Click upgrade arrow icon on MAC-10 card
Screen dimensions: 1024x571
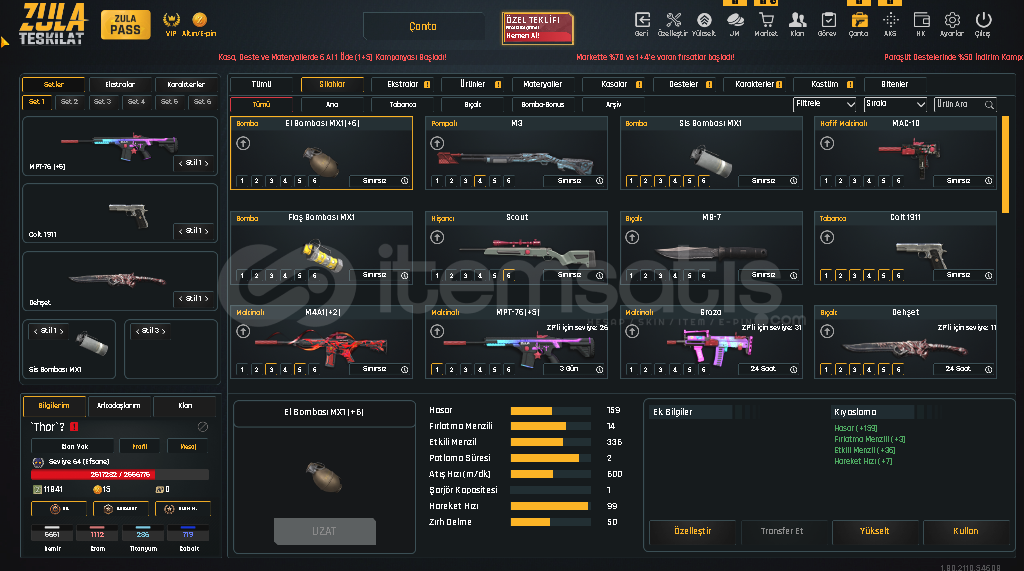point(827,143)
